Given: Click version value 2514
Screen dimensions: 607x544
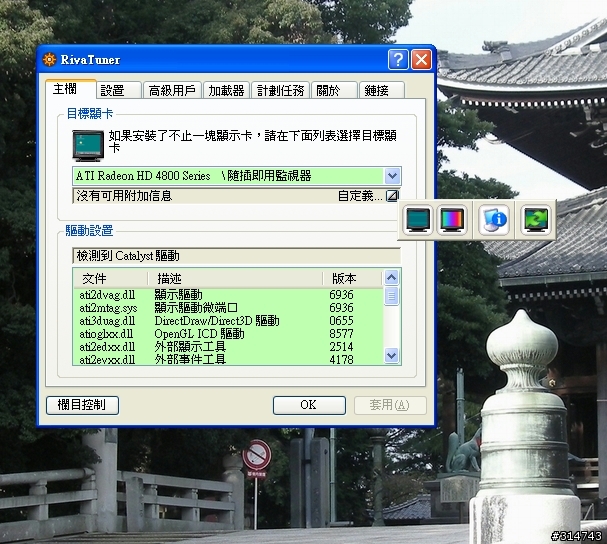Looking at the screenshot, I should (x=341, y=347).
